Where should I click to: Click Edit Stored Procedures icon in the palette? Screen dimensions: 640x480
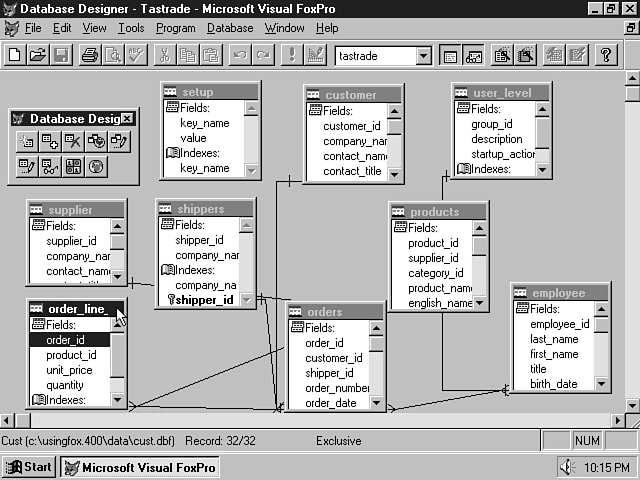coord(73,166)
